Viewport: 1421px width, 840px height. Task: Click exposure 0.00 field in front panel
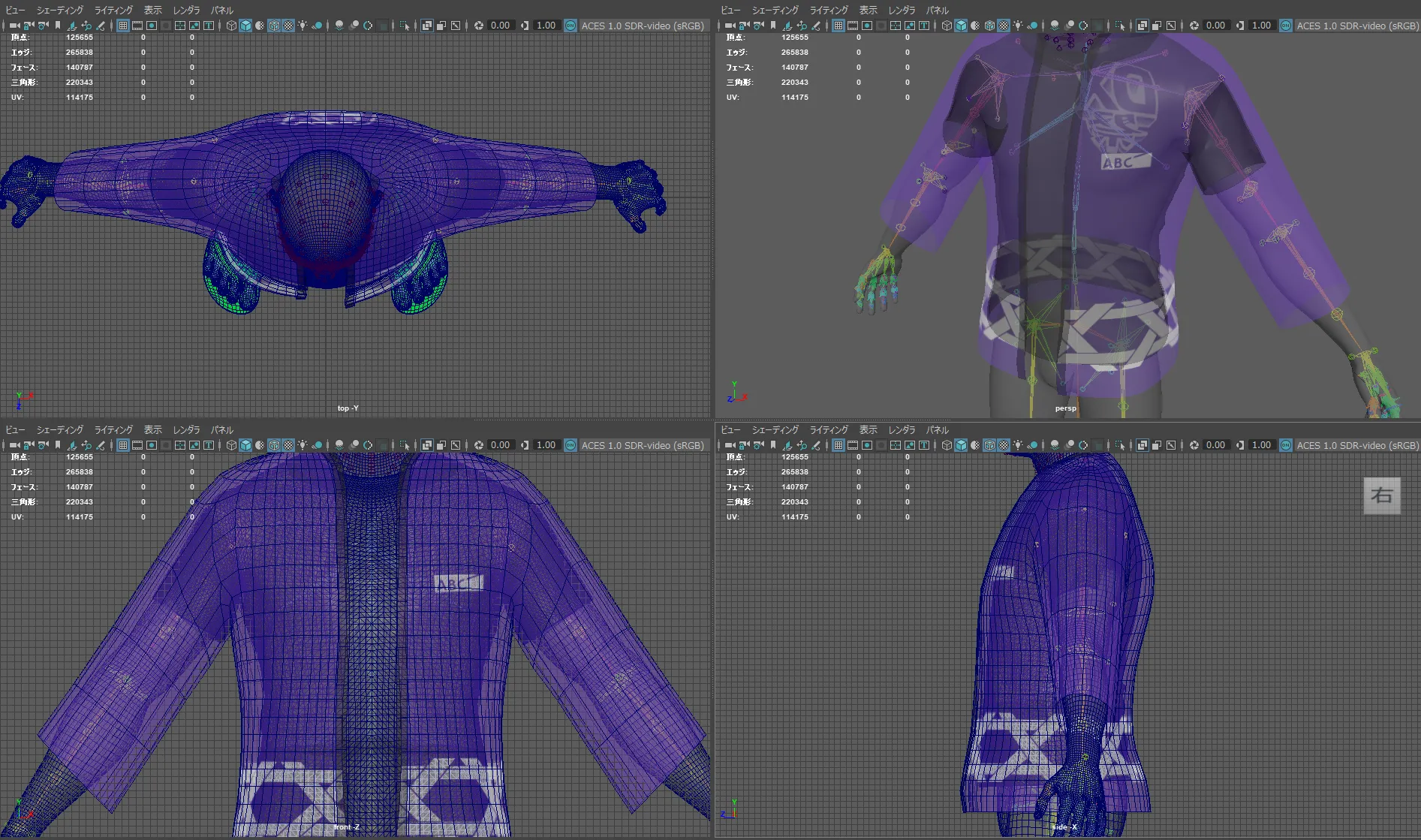pos(500,445)
